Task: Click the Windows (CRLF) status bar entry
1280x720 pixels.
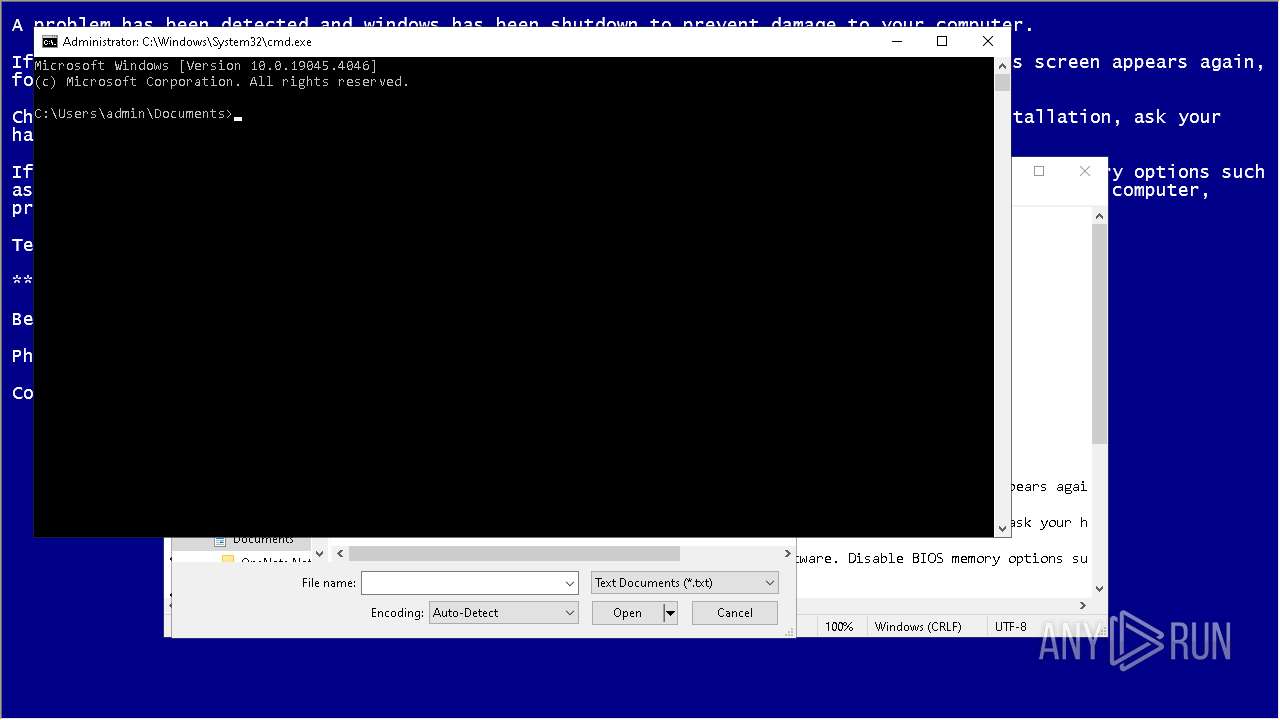Action: click(x=918, y=627)
